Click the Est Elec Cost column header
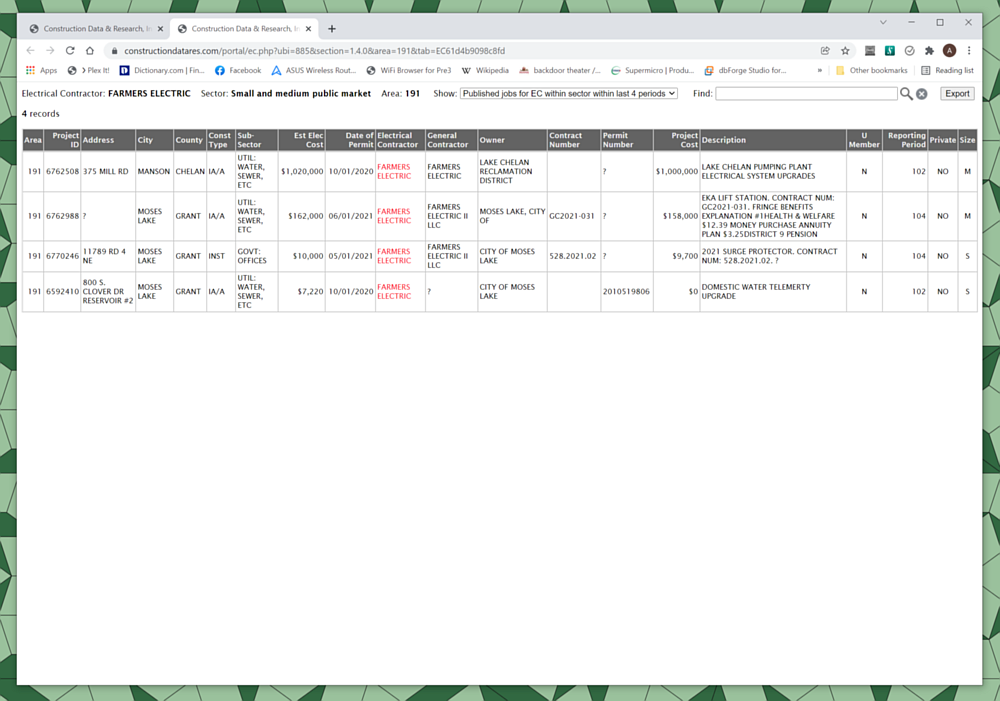This screenshot has height=701, width=1000. tap(302, 140)
